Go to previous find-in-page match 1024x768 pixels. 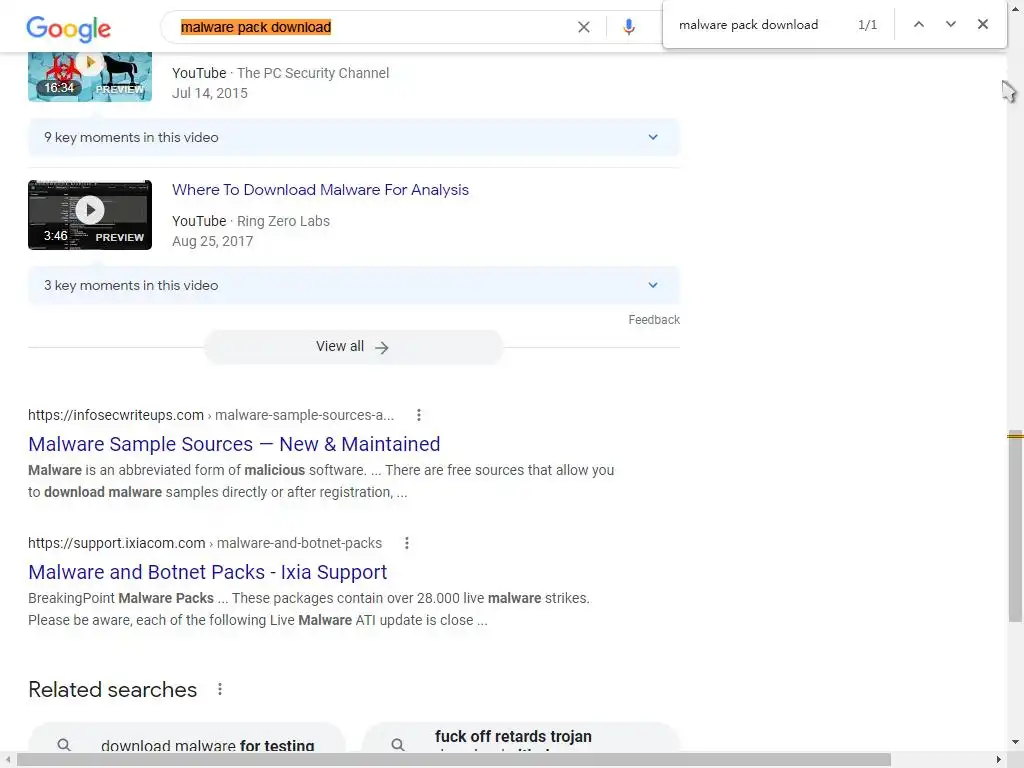tap(919, 24)
